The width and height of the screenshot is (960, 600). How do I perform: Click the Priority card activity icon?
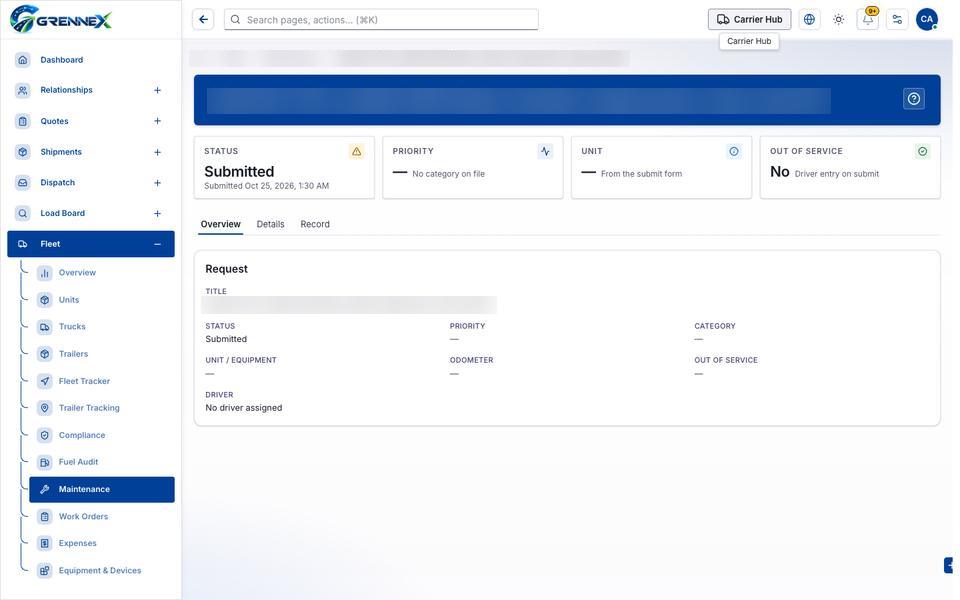tap(545, 151)
